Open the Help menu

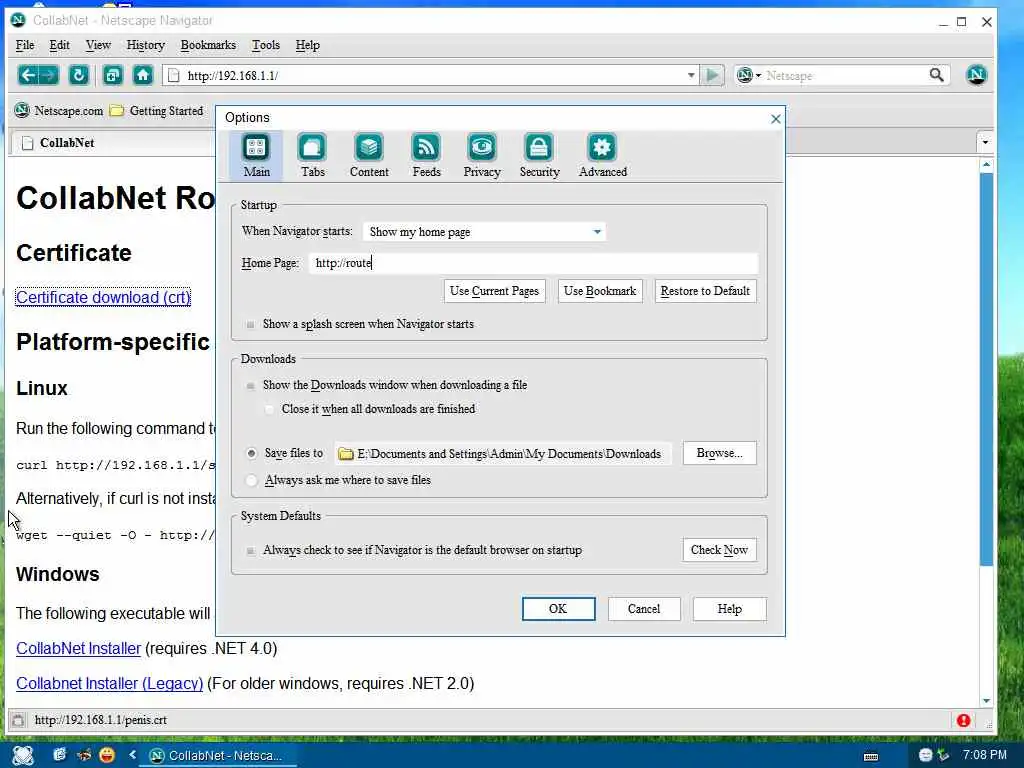[308, 45]
